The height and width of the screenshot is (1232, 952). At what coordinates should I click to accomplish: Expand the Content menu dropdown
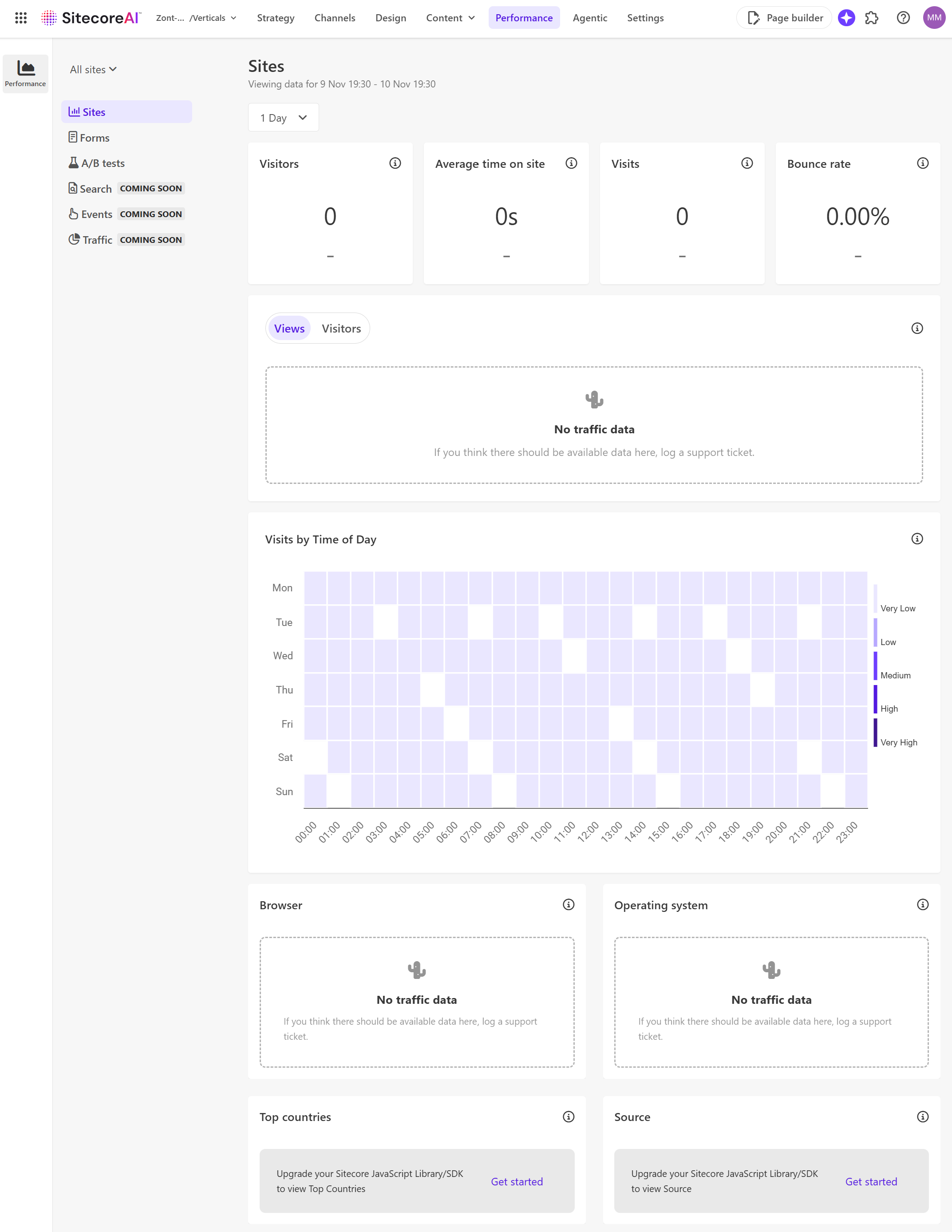(x=450, y=18)
